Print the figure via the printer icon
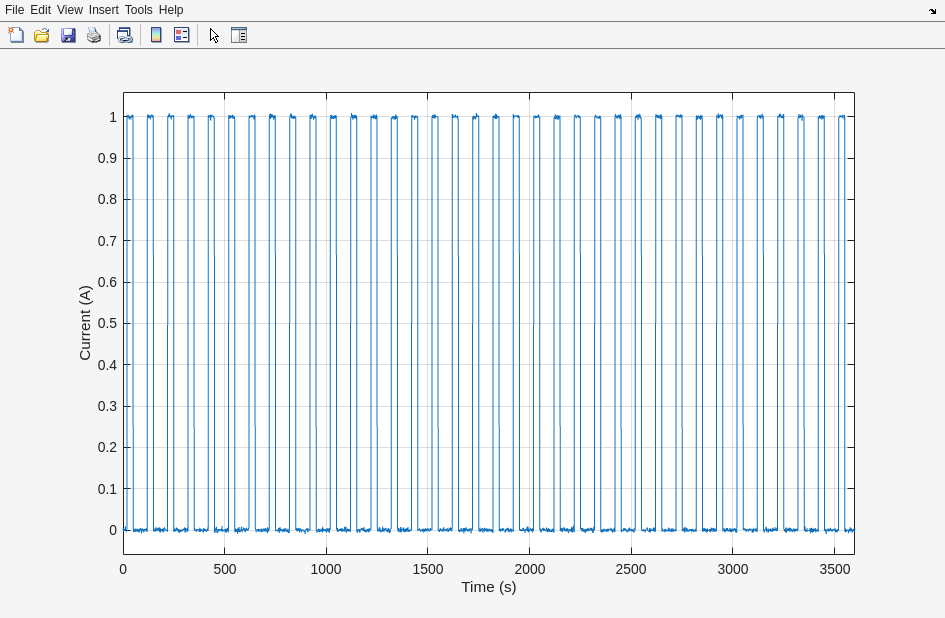Screen dimensions: 945x618 tap(94, 35)
